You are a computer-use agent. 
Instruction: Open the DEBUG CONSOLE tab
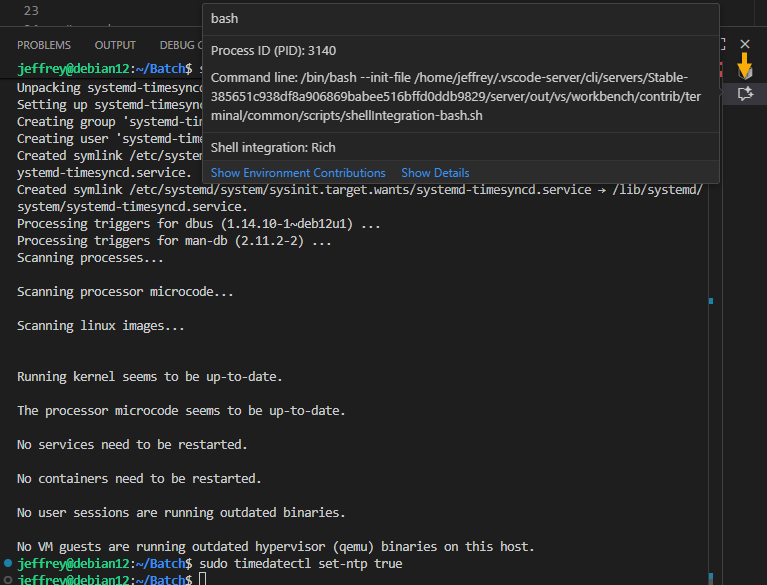pos(180,45)
